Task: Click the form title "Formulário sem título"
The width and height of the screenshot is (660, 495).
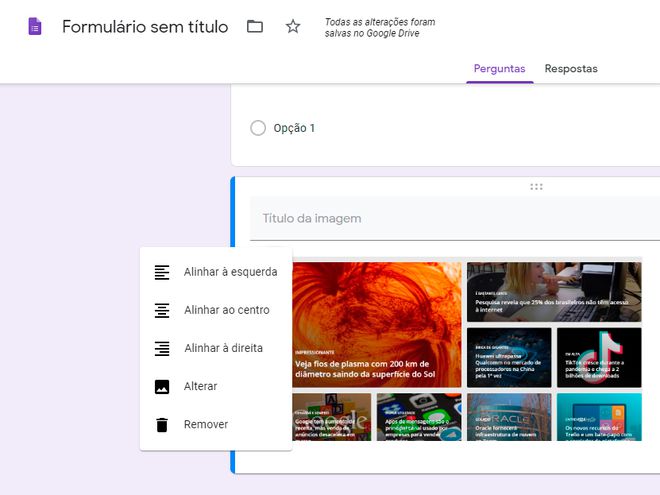Action: [145, 27]
